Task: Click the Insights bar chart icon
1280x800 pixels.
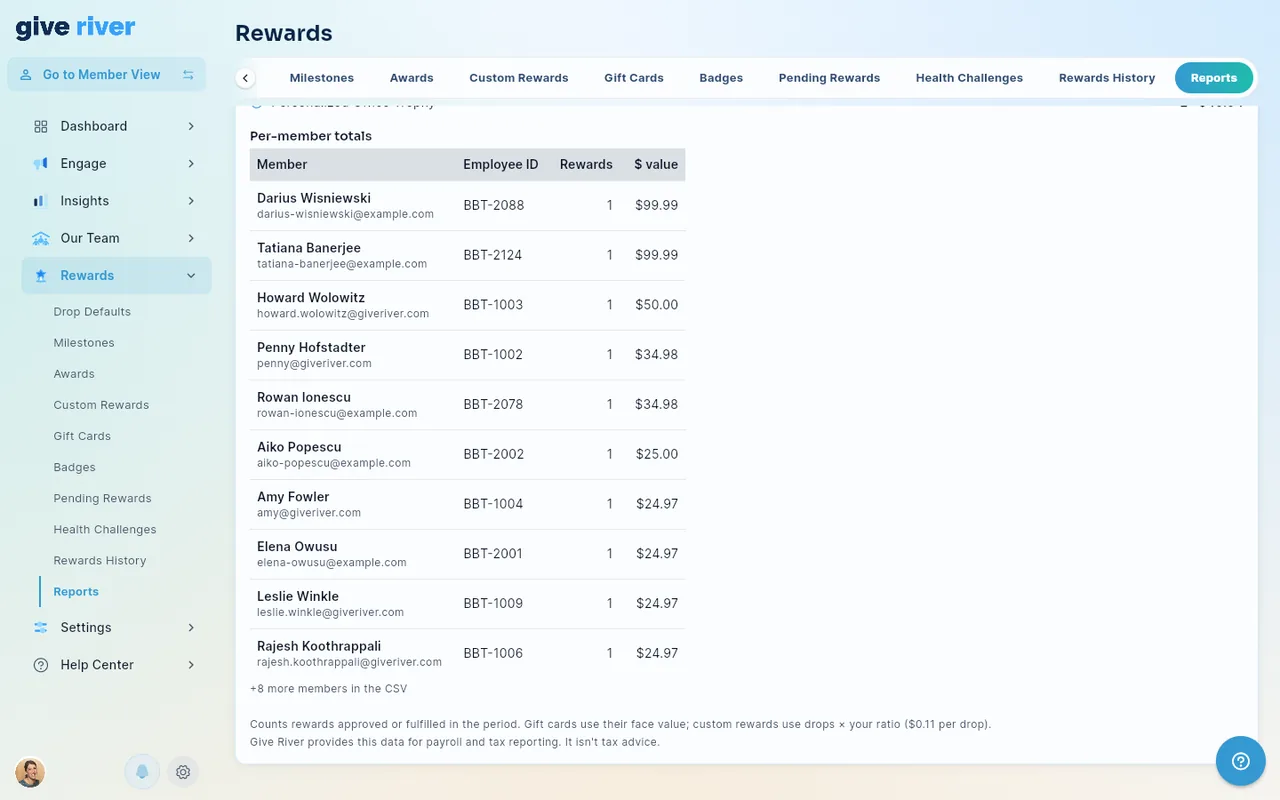Action: (x=41, y=201)
